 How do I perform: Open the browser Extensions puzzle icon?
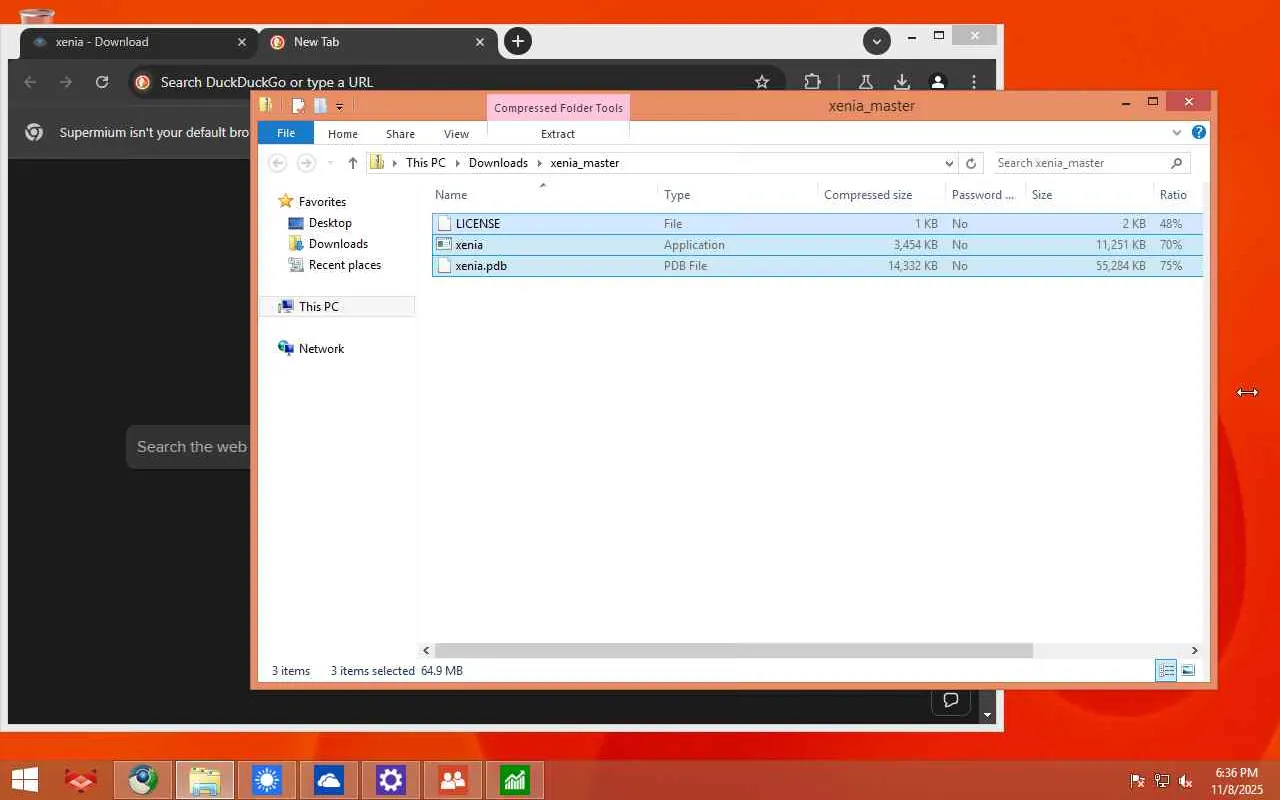tap(813, 82)
